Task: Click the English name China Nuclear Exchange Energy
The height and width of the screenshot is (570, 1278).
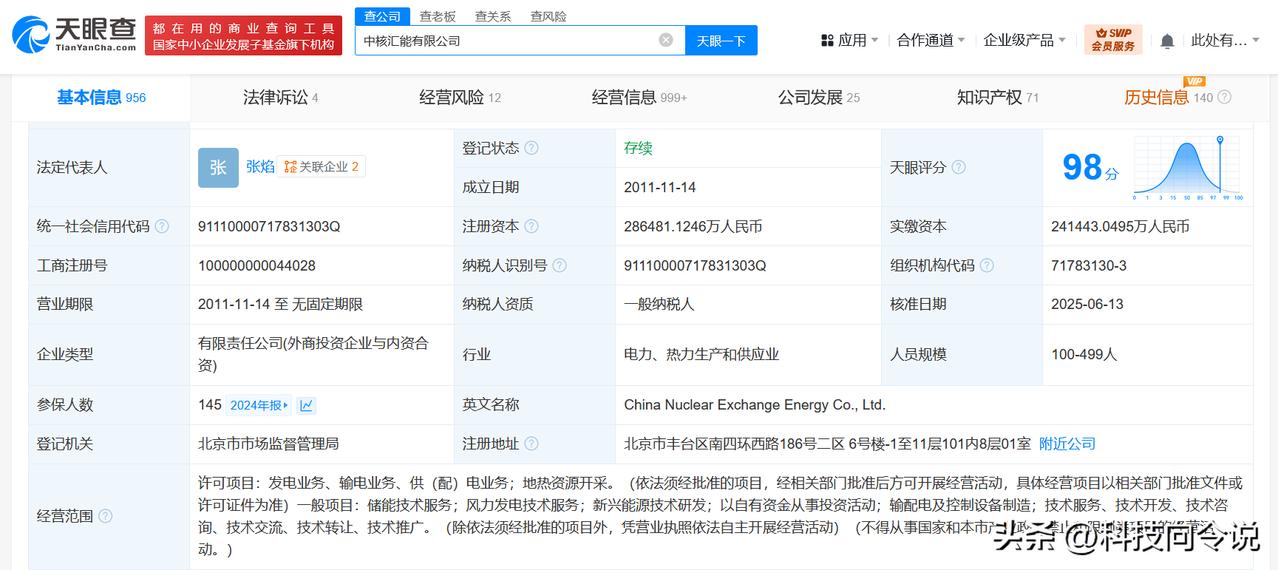Action: pos(755,405)
